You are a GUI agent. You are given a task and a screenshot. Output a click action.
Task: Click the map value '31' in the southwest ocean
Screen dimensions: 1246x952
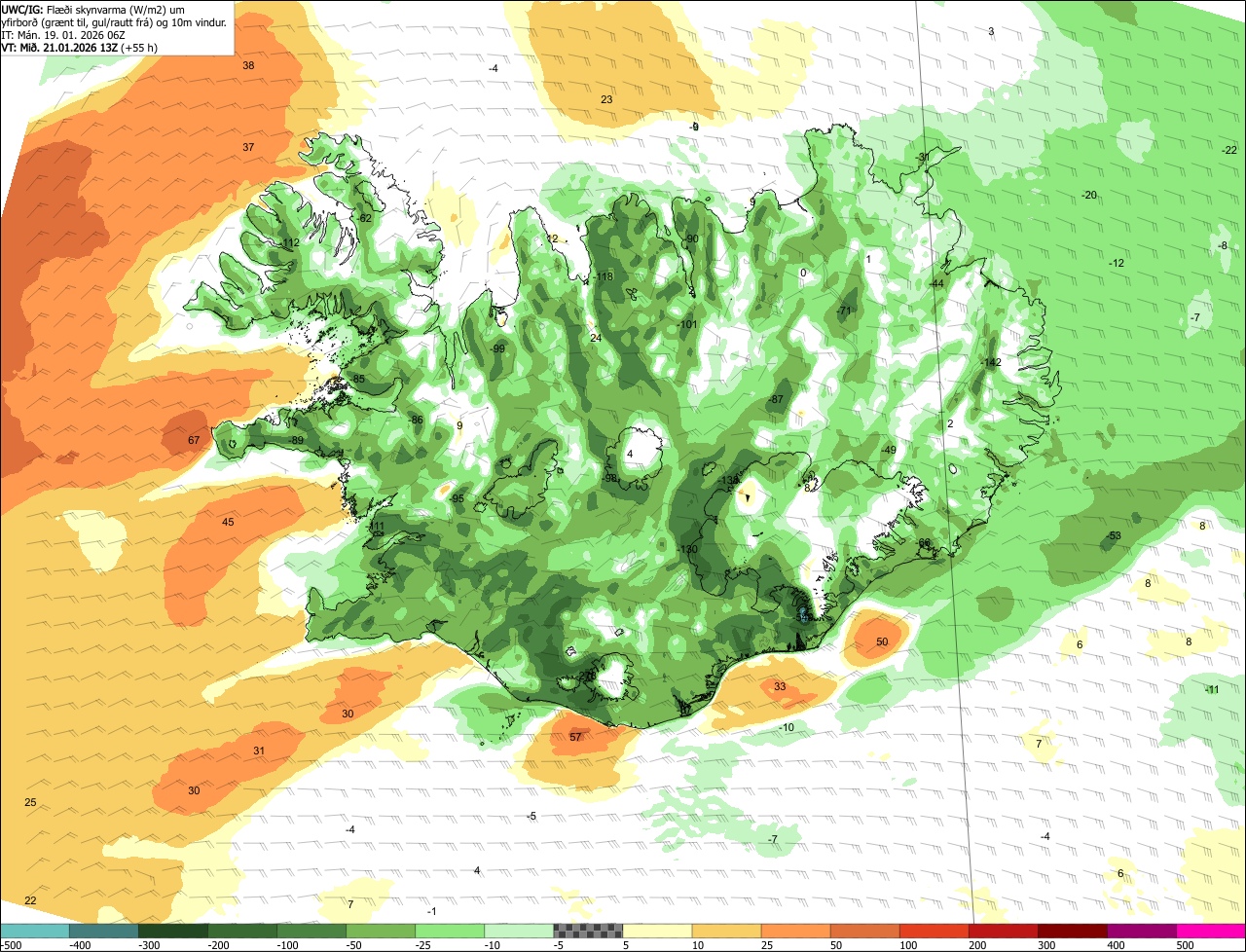(259, 751)
